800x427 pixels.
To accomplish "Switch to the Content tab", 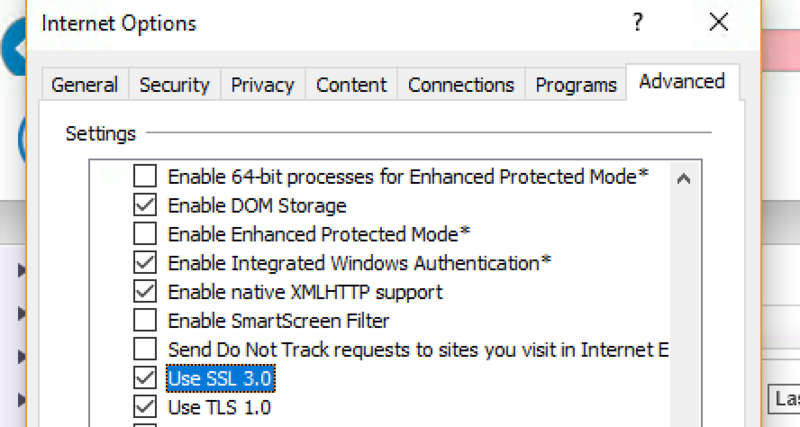I will click(x=352, y=85).
